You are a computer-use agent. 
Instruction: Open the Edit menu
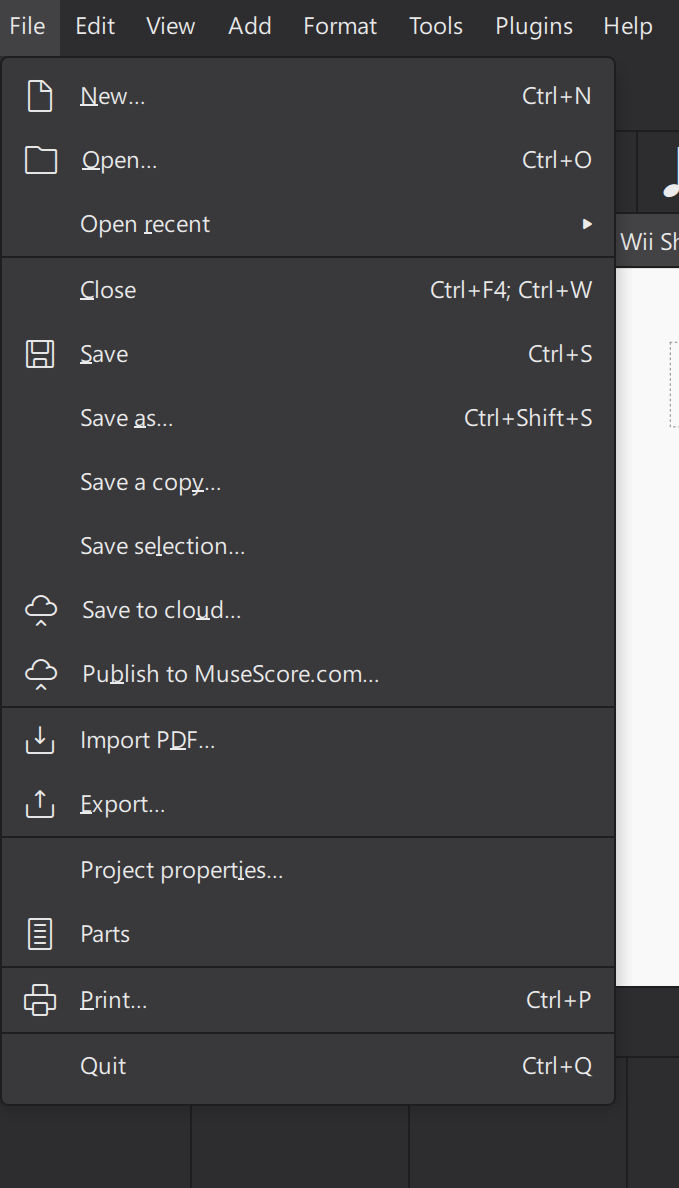click(94, 26)
